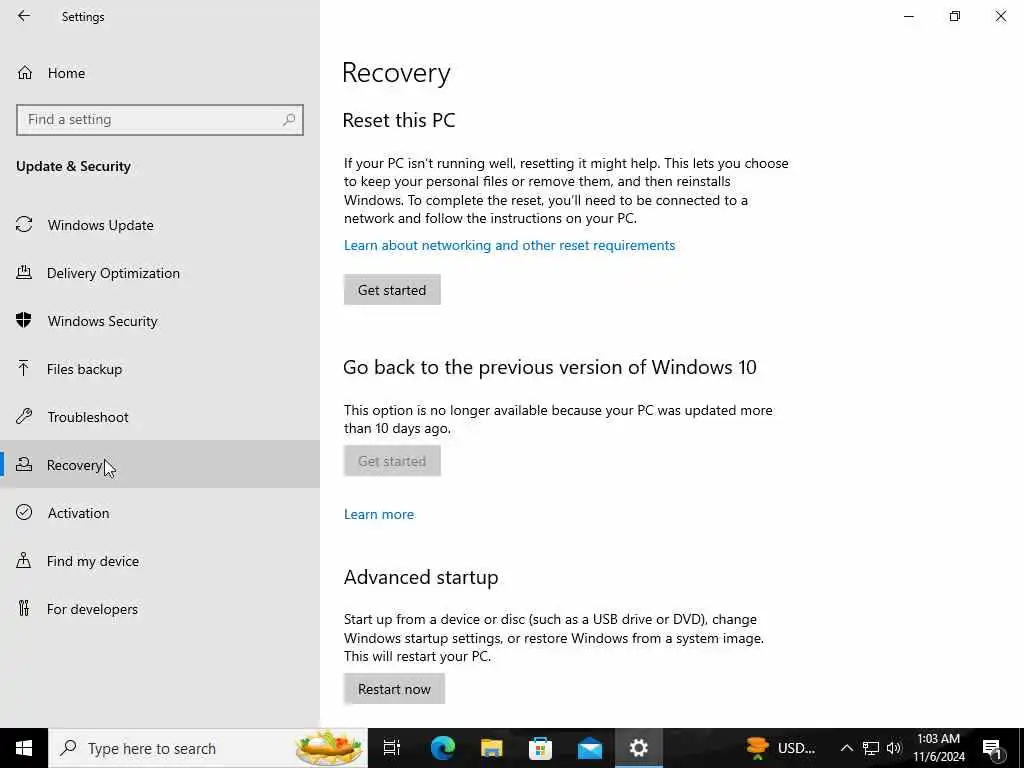1024x768 pixels.
Task: Click Restart now under Advanced startup
Action: coord(394,689)
